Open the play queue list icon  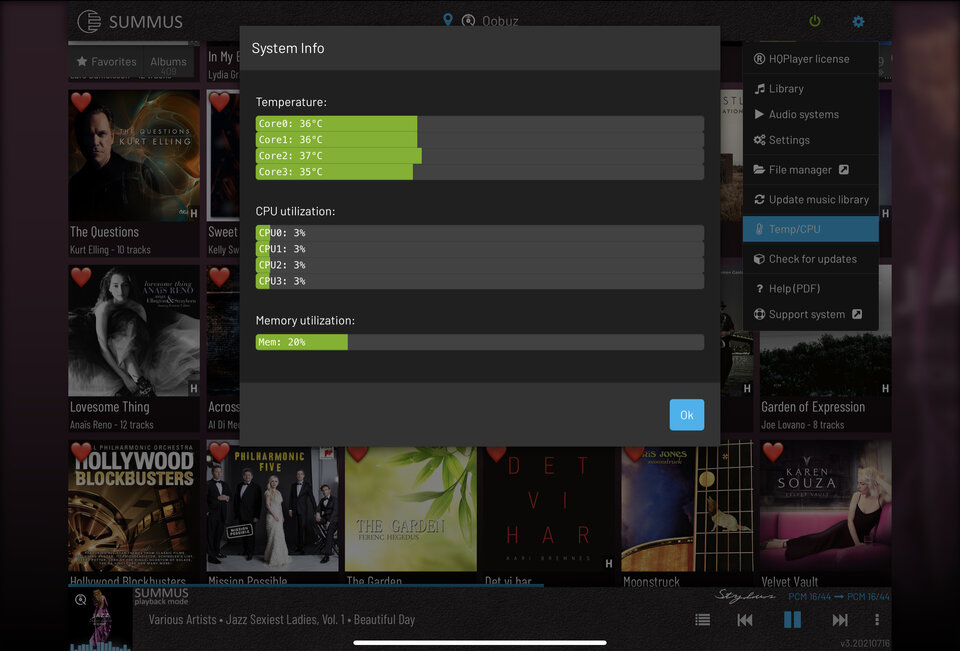tap(703, 620)
